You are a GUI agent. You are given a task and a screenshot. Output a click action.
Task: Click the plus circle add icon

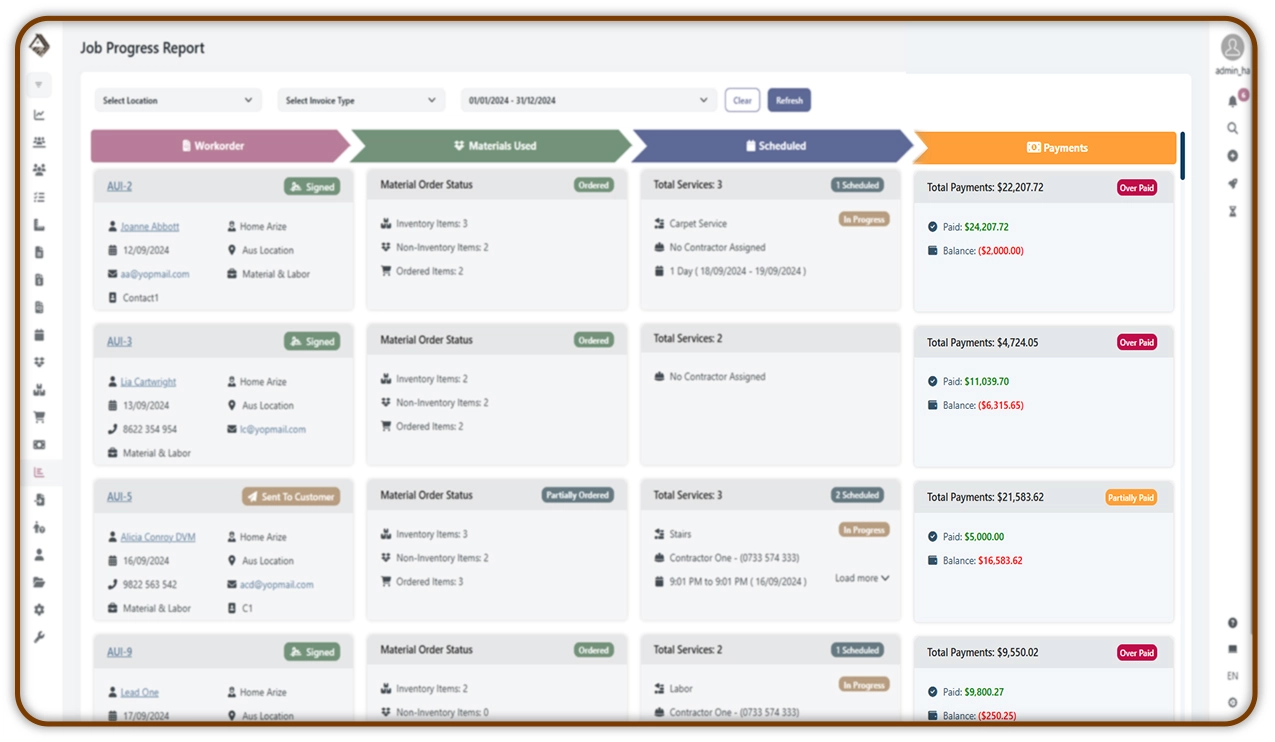(x=1233, y=156)
